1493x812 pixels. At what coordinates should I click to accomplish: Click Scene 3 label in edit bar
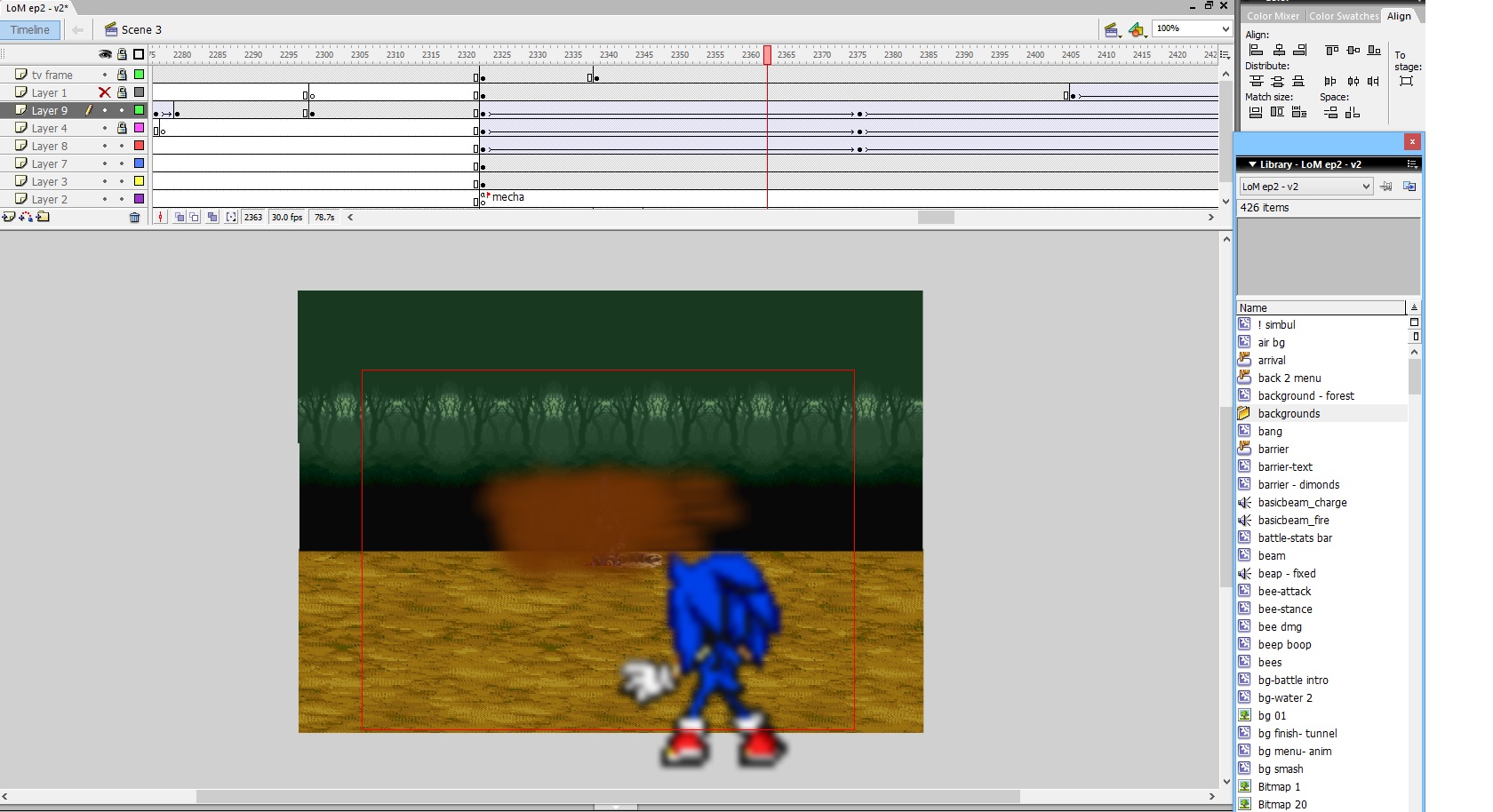click(x=141, y=30)
